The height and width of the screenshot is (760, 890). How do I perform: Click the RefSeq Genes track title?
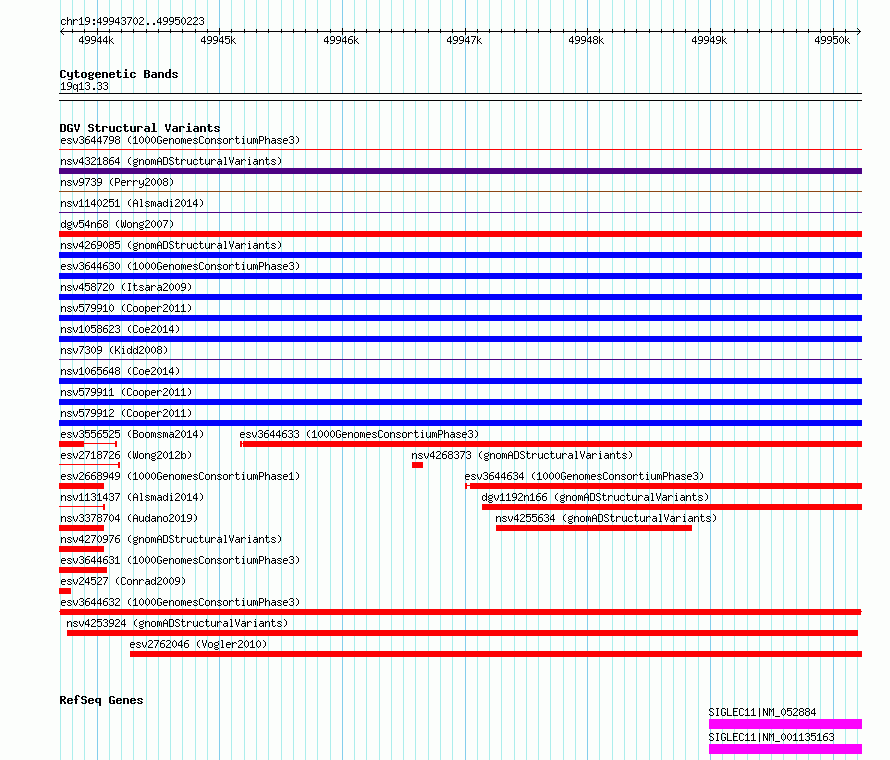pos(101,700)
